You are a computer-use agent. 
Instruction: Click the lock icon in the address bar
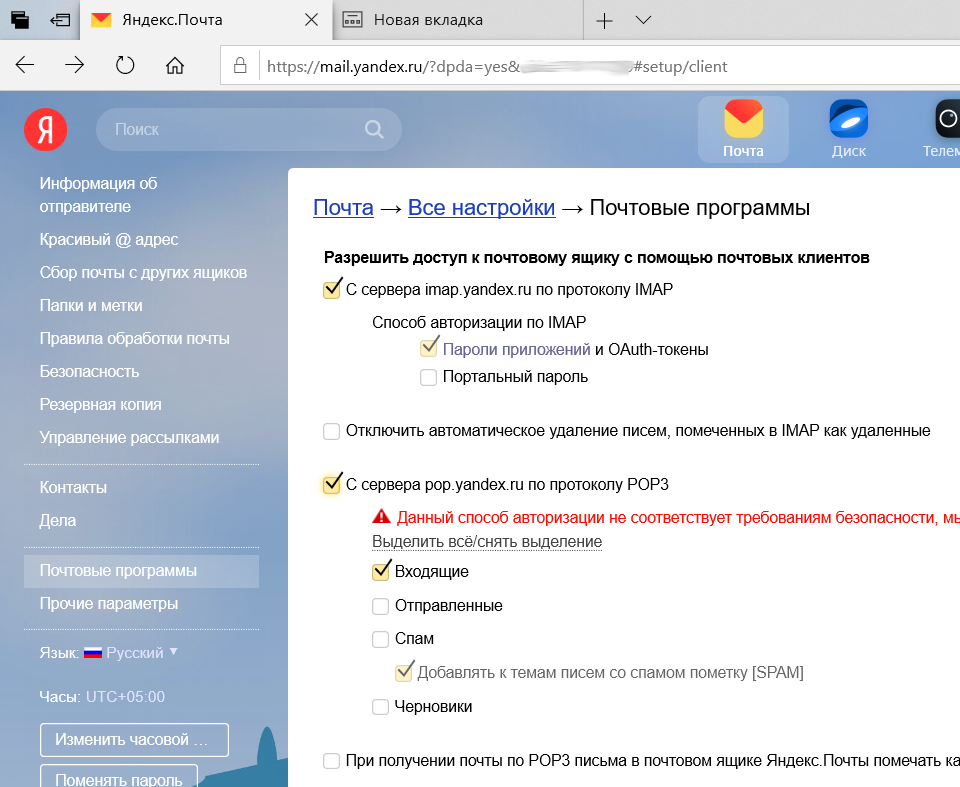point(240,66)
